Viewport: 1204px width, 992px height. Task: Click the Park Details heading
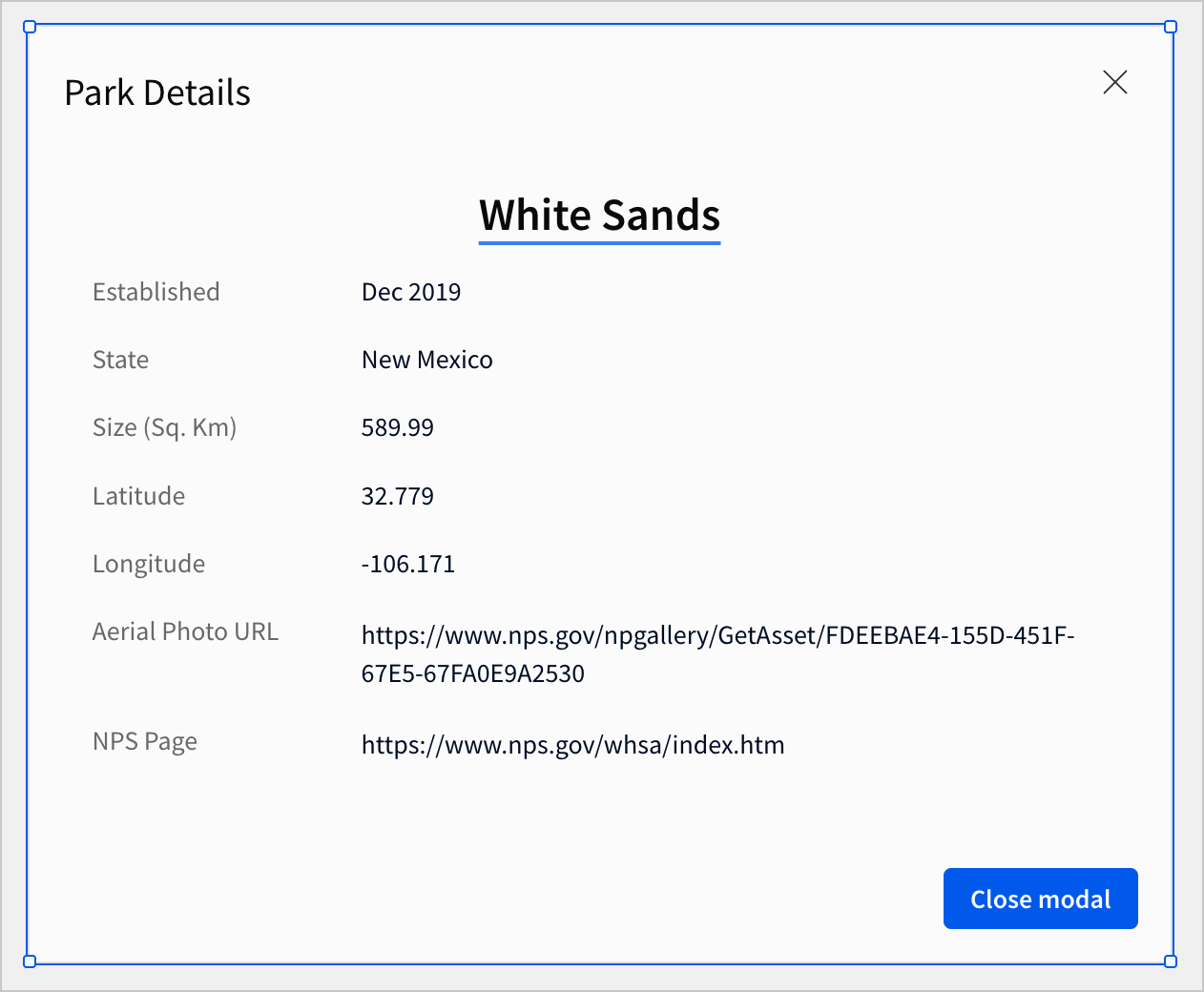point(157,93)
